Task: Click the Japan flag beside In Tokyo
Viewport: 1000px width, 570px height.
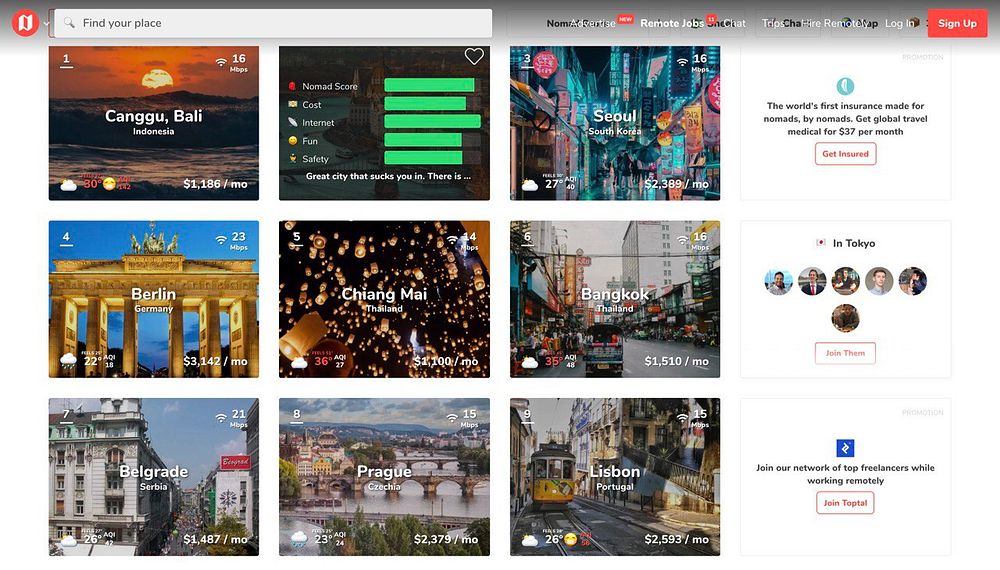Action: (x=821, y=243)
